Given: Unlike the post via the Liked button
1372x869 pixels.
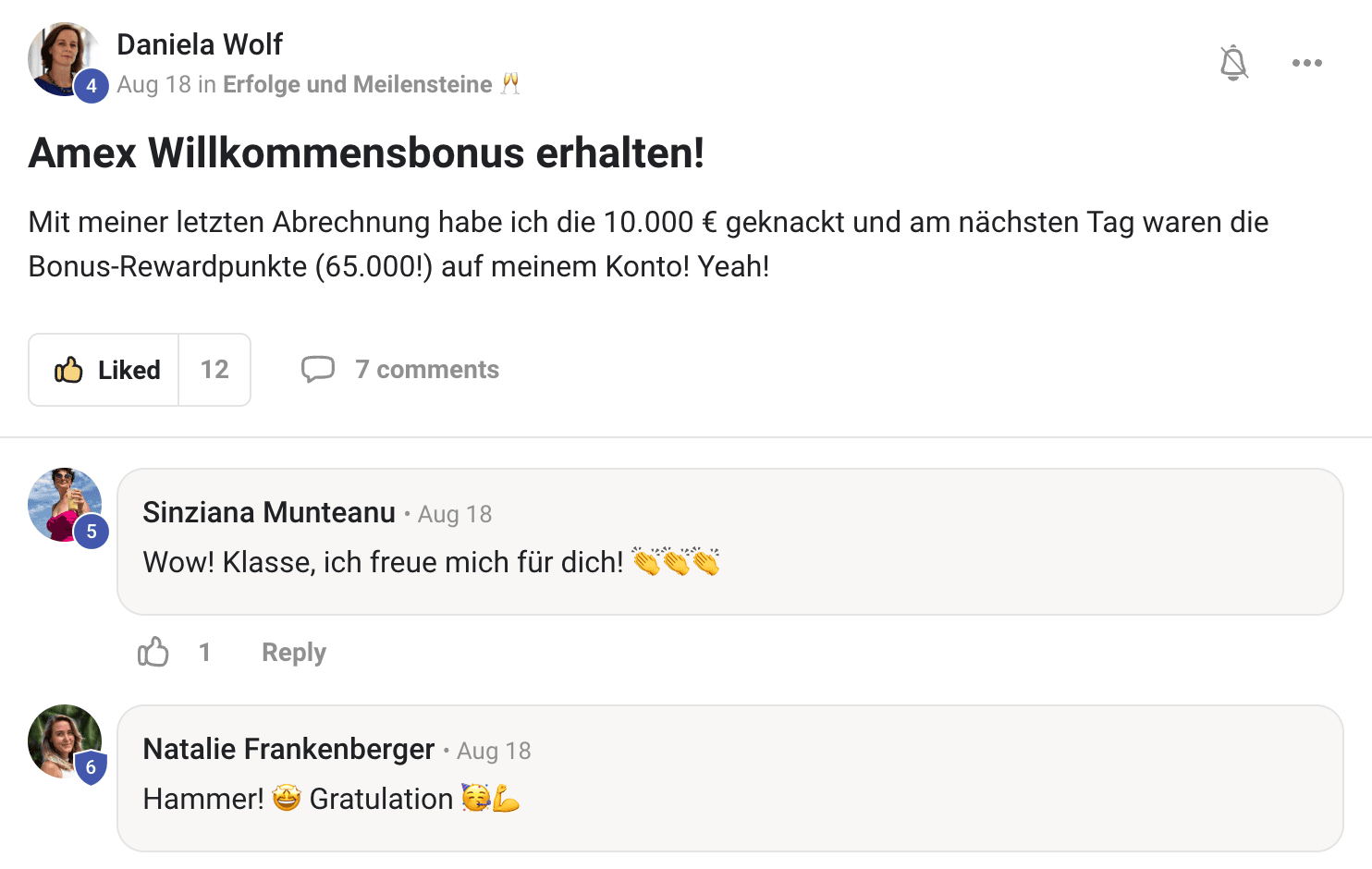Looking at the screenshot, I should (x=105, y=370).
